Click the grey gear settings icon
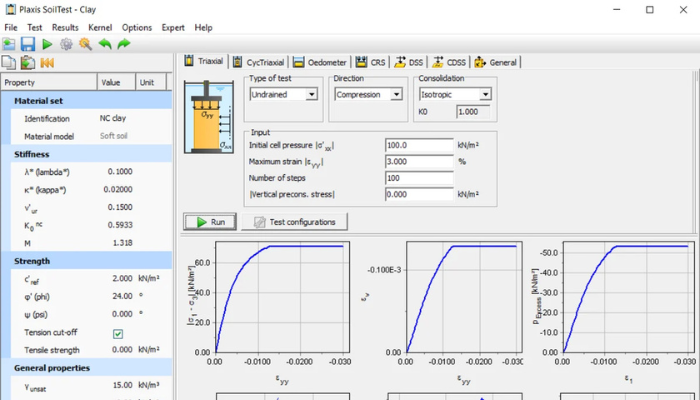The height and width of the screenshot is (400, 700). point(66,44)
